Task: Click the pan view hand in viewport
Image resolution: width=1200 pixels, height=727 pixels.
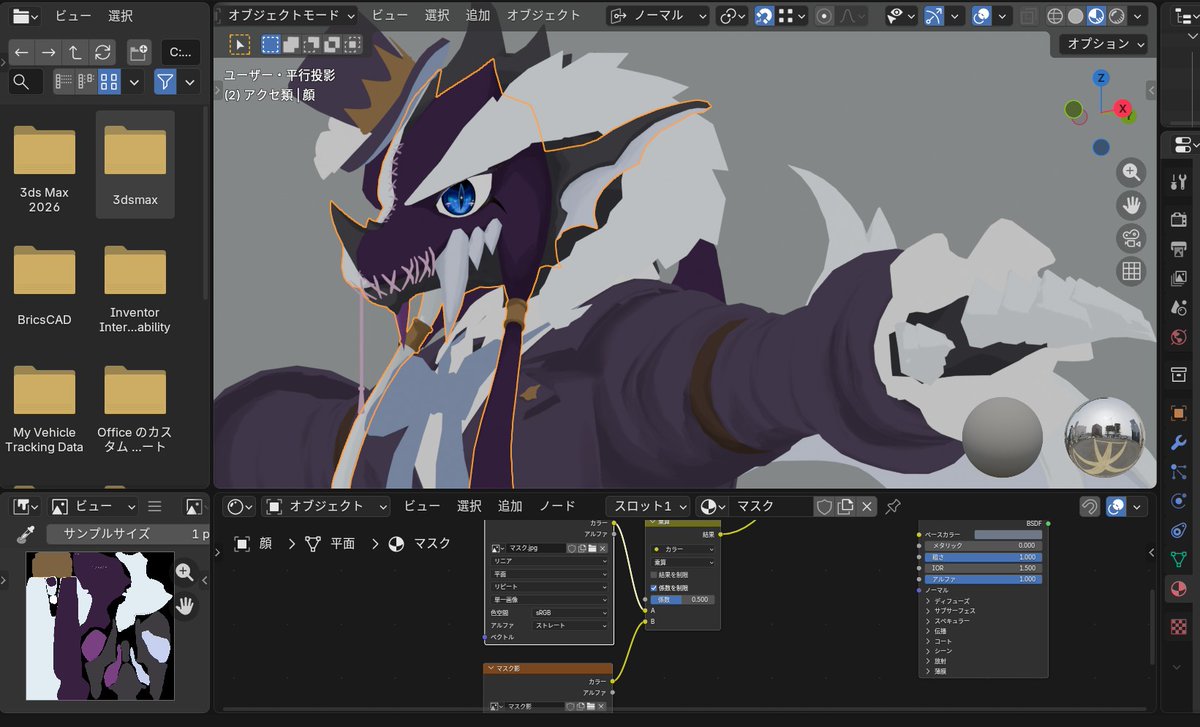Action: [x=1131, y=205]
